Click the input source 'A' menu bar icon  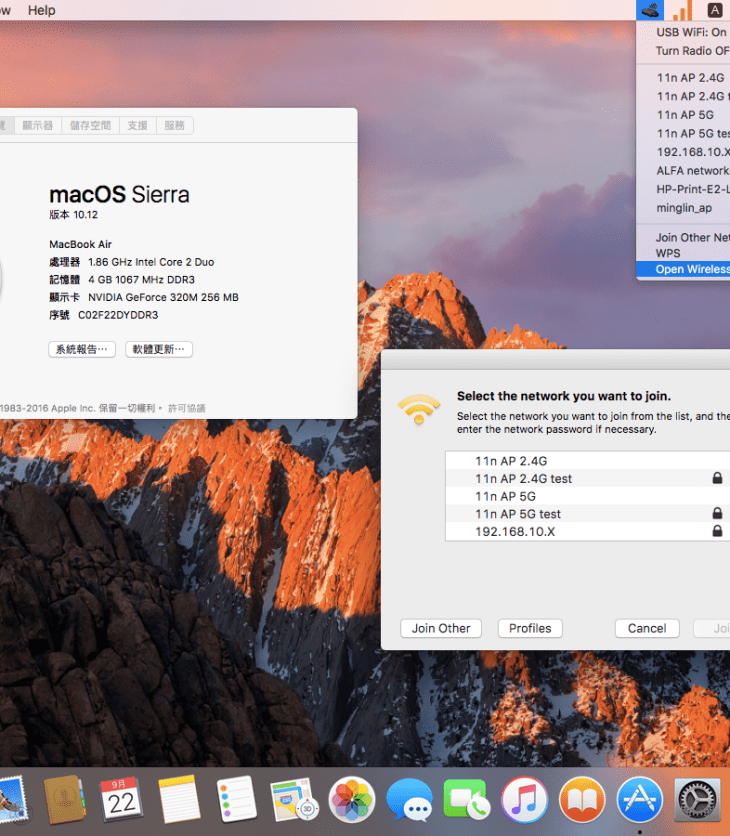pos(714,10)
